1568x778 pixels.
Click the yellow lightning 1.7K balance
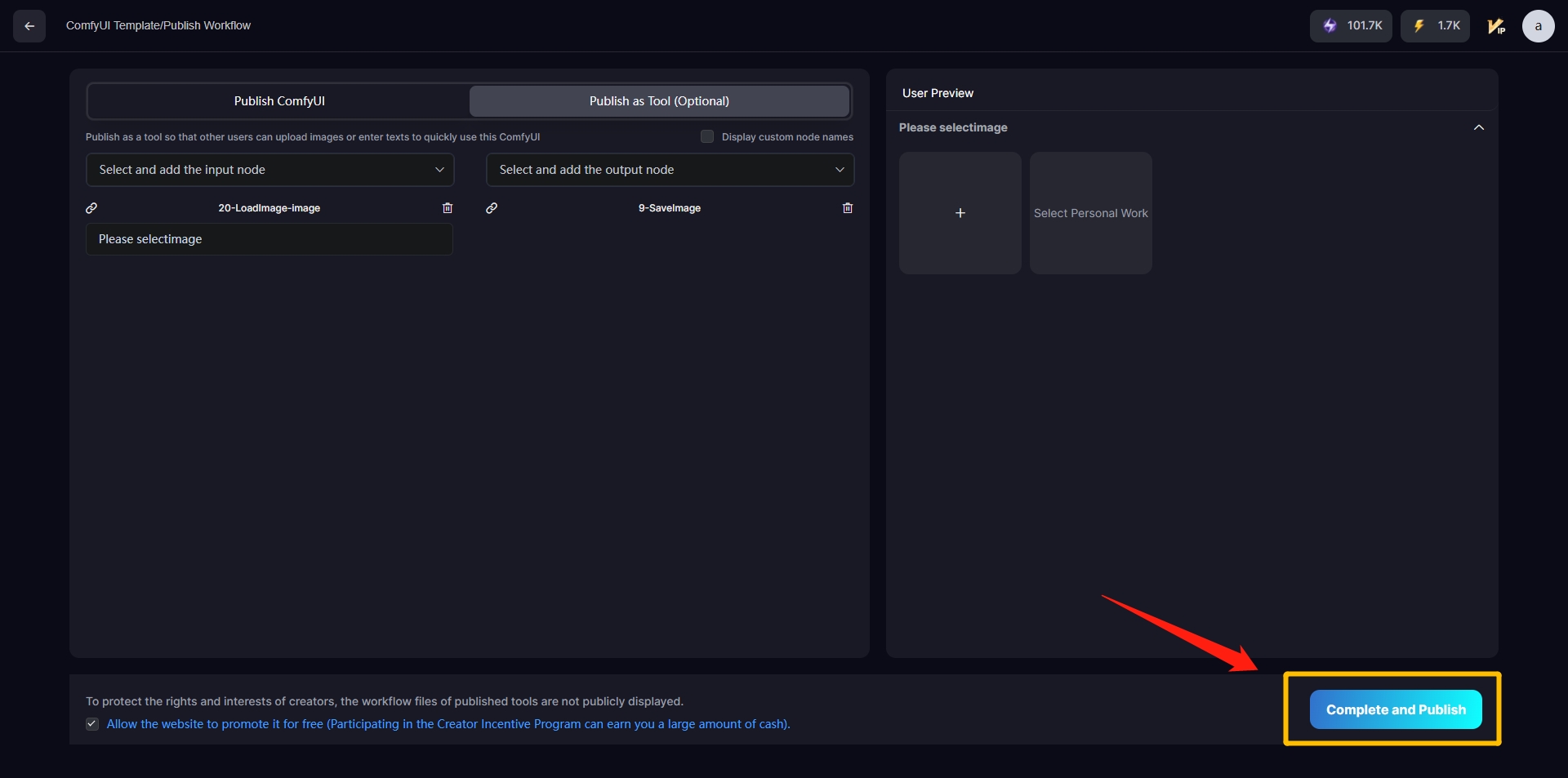1435,26
